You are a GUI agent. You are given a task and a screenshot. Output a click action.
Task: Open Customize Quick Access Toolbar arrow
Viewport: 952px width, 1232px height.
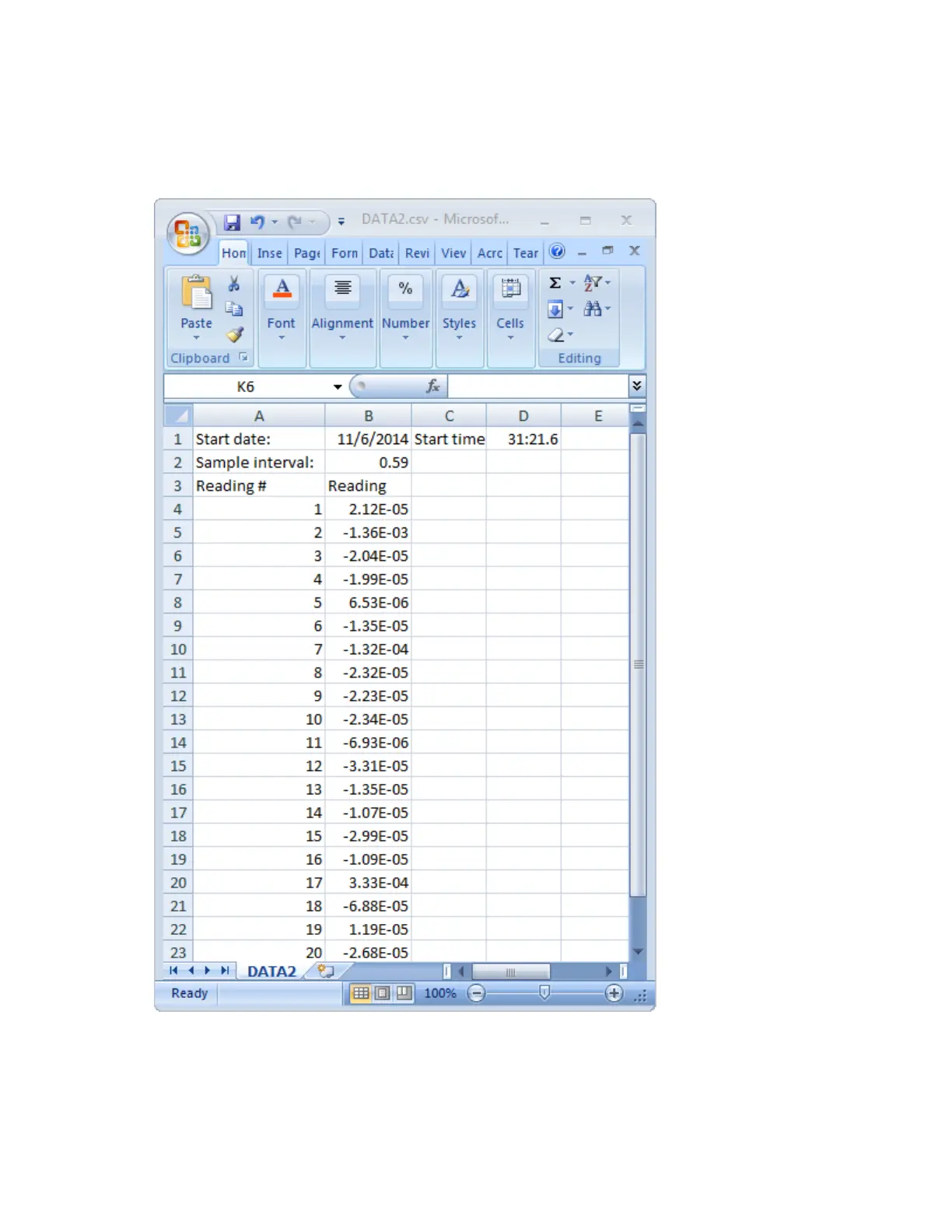[341, 222]
